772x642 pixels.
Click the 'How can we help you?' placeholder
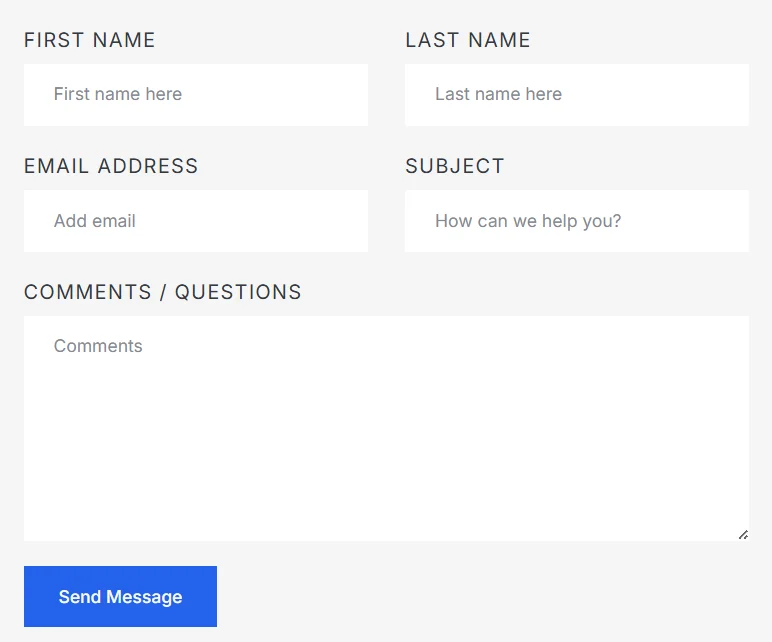(528, 221)
